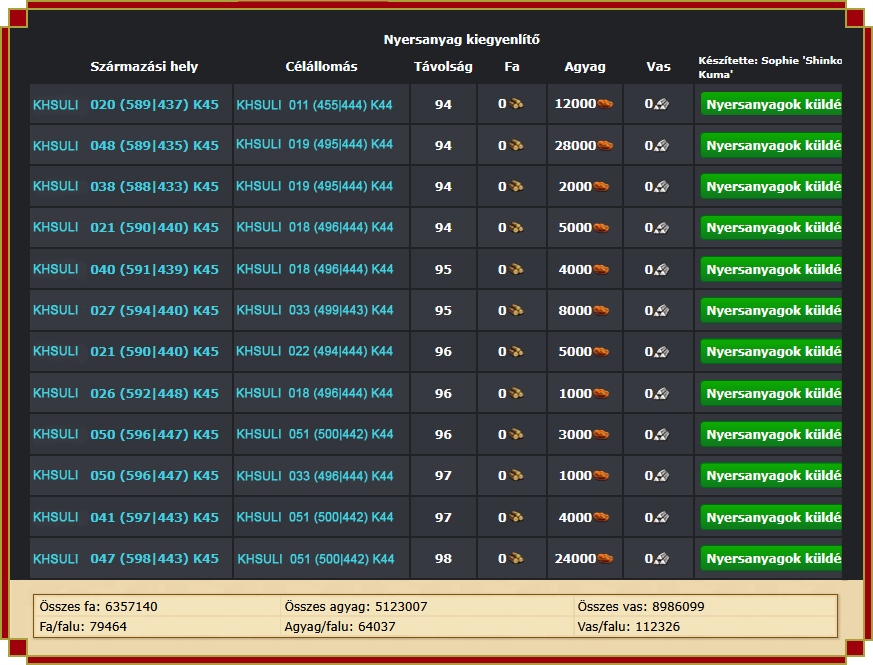Open origin village KHSULI 038 (588|433) K45
The height and width of the screenshot is (665, 873).
(x=126, y=186)
